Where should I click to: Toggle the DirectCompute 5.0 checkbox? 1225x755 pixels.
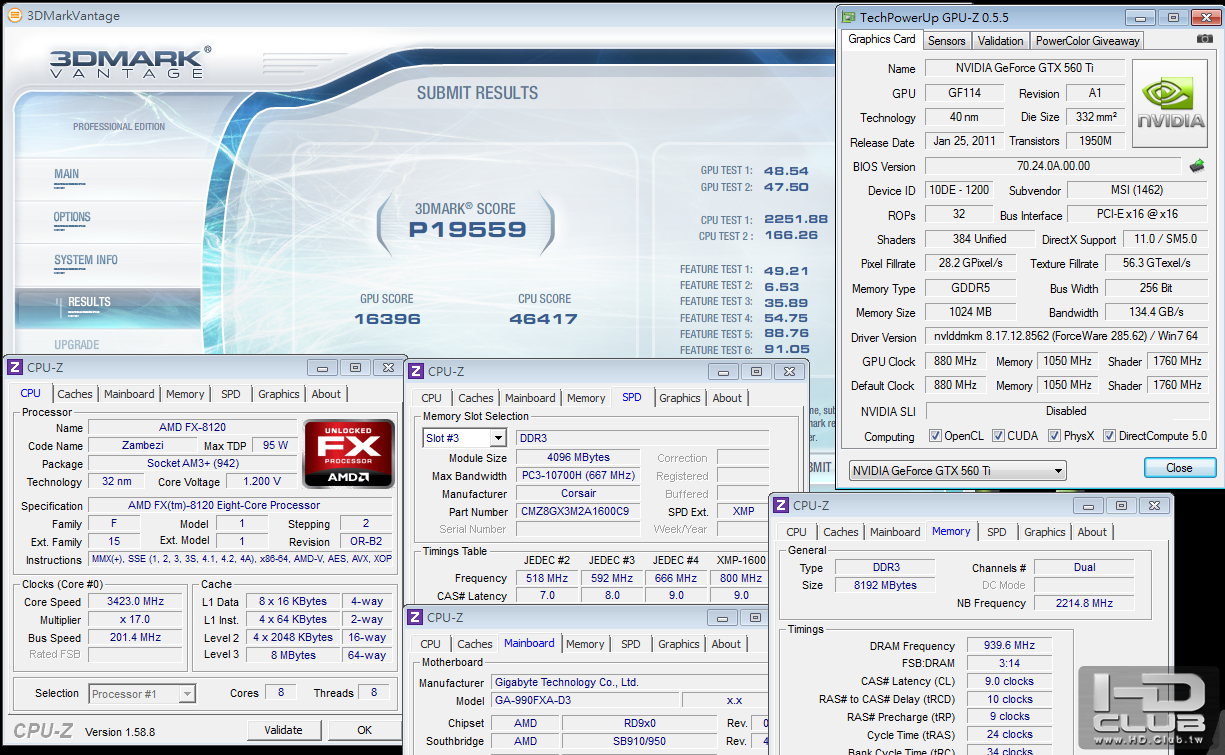pos(1108,436)
